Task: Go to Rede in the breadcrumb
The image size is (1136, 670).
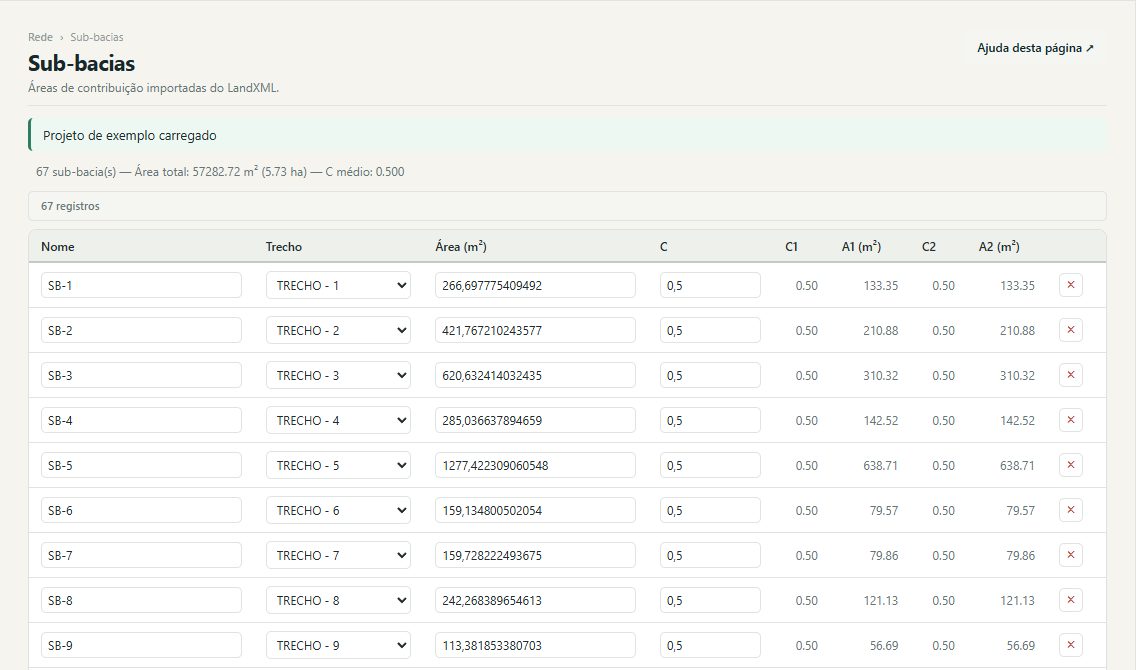Action: tap(41, 37)
